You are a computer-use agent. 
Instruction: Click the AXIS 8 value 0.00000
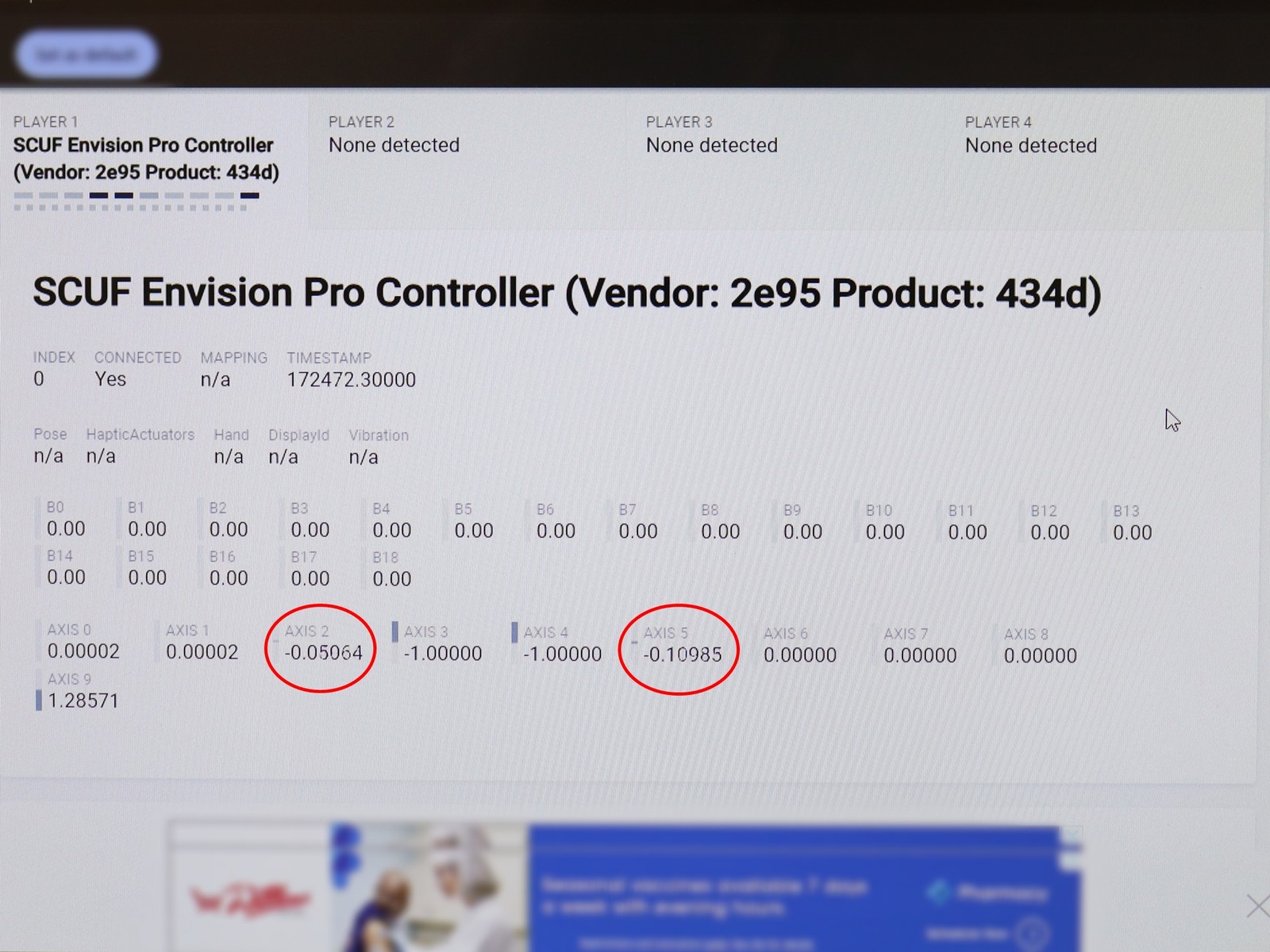[1041, 656]
